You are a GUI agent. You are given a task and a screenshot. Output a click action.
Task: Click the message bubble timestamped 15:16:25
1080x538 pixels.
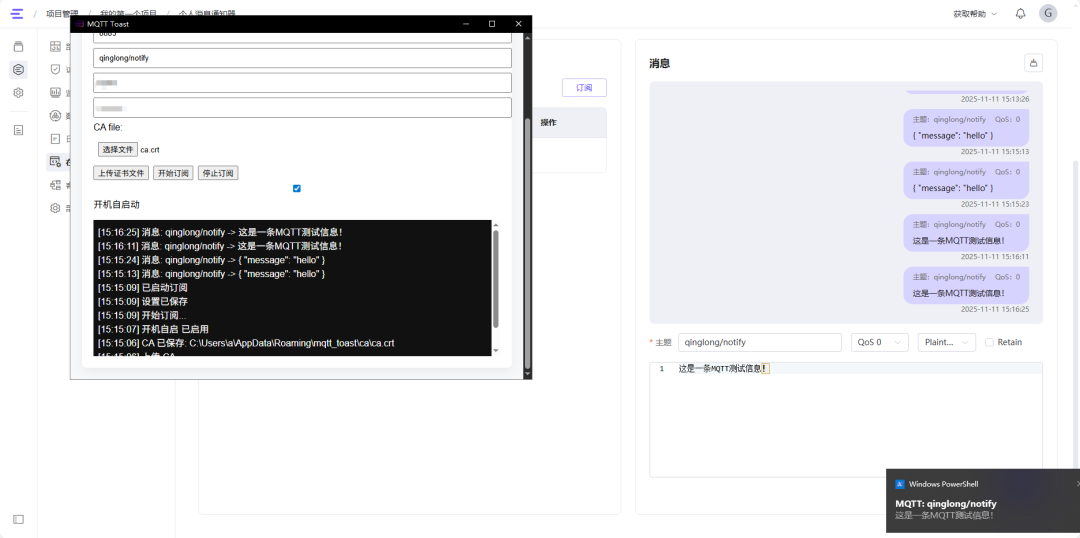[x=966, y=285]
